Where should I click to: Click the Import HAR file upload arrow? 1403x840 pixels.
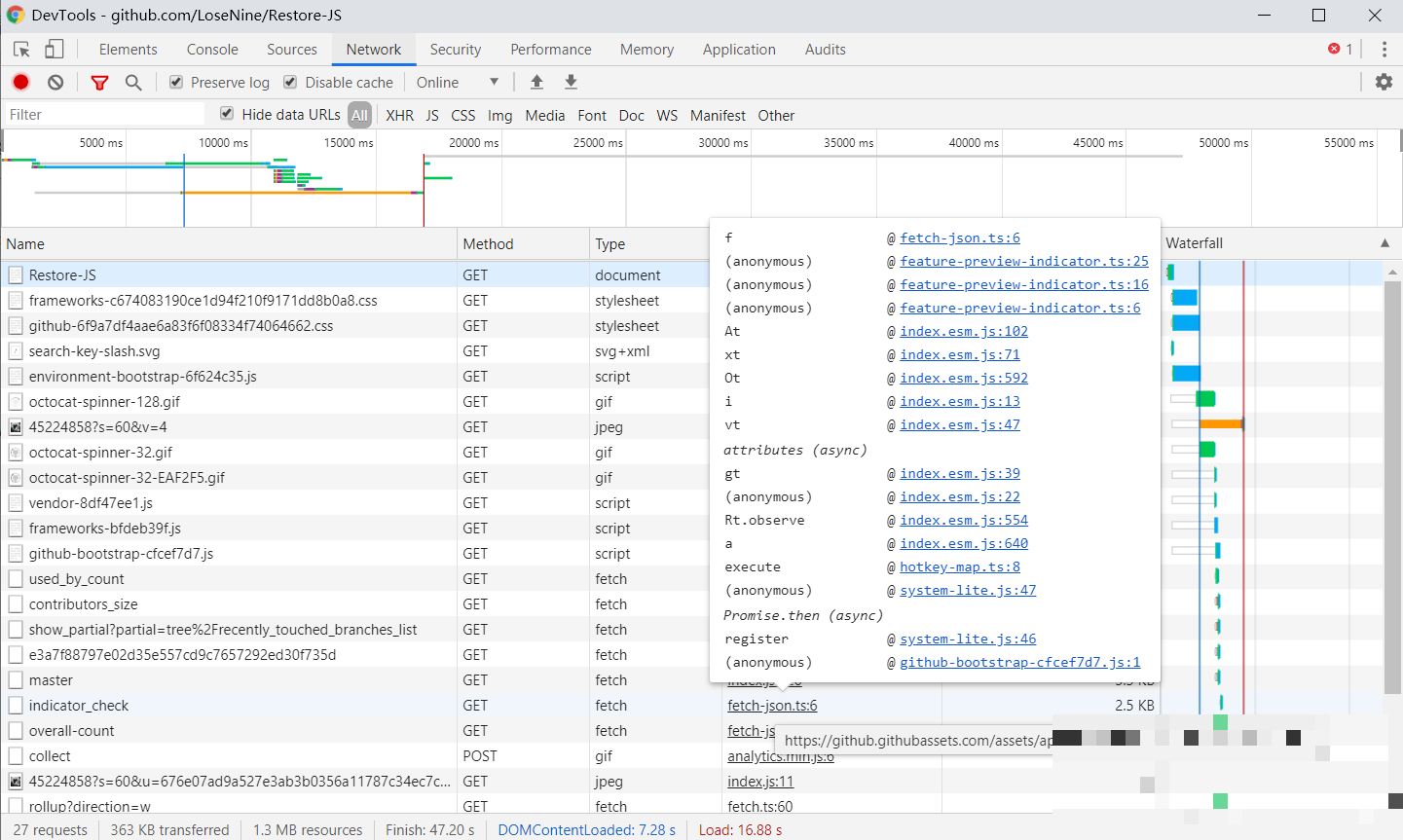pyautogui.click(x=536, y=83)
